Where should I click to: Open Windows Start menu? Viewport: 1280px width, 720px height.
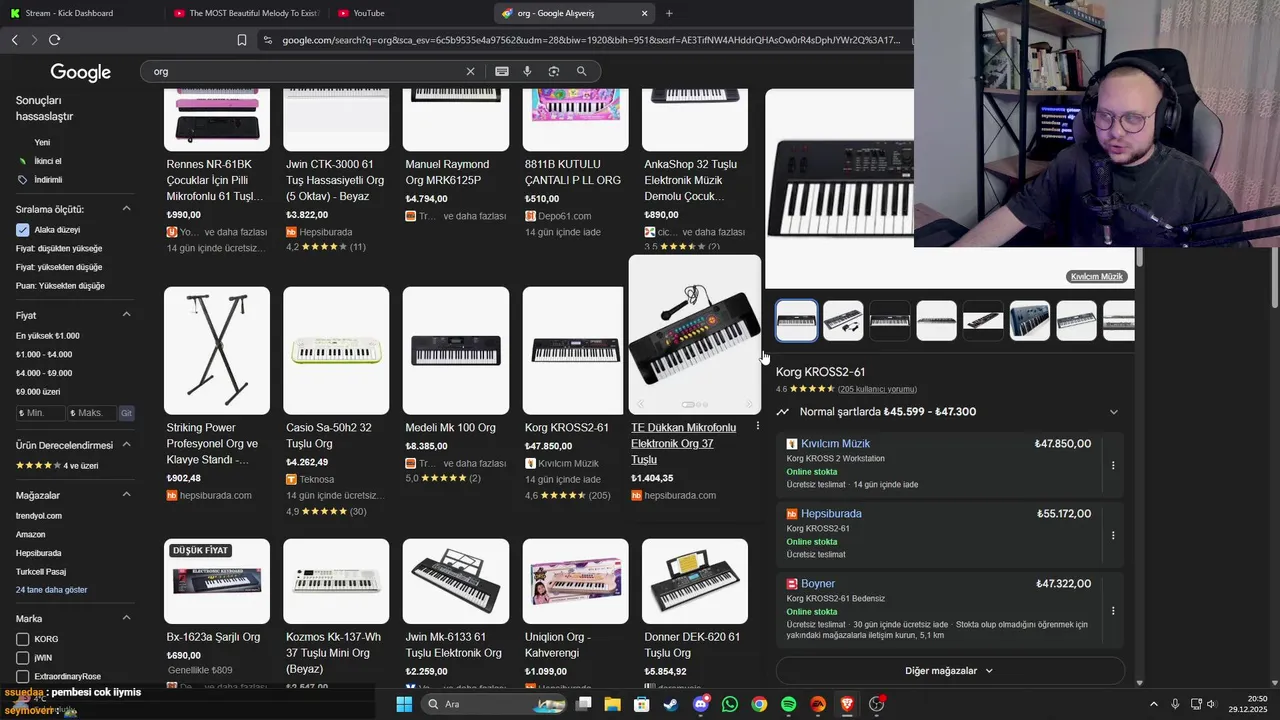tap(404, 704)
